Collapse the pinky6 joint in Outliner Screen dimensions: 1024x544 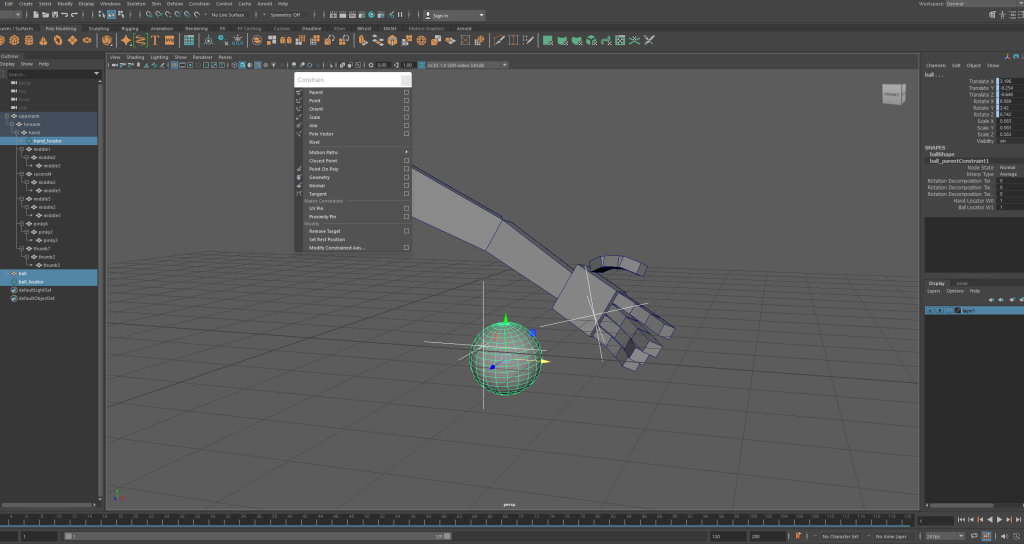coord(21,224)
